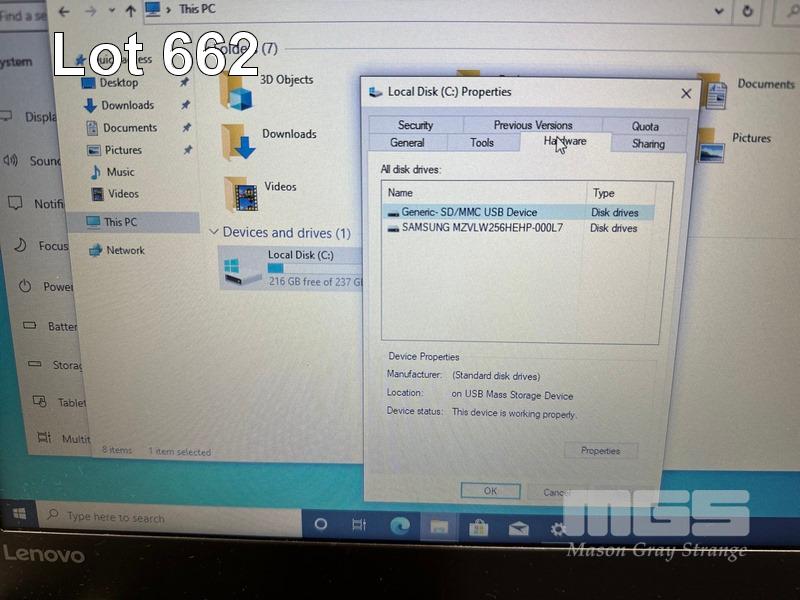Collapse the Devices and drives section
800x600 pixels.
213,232
